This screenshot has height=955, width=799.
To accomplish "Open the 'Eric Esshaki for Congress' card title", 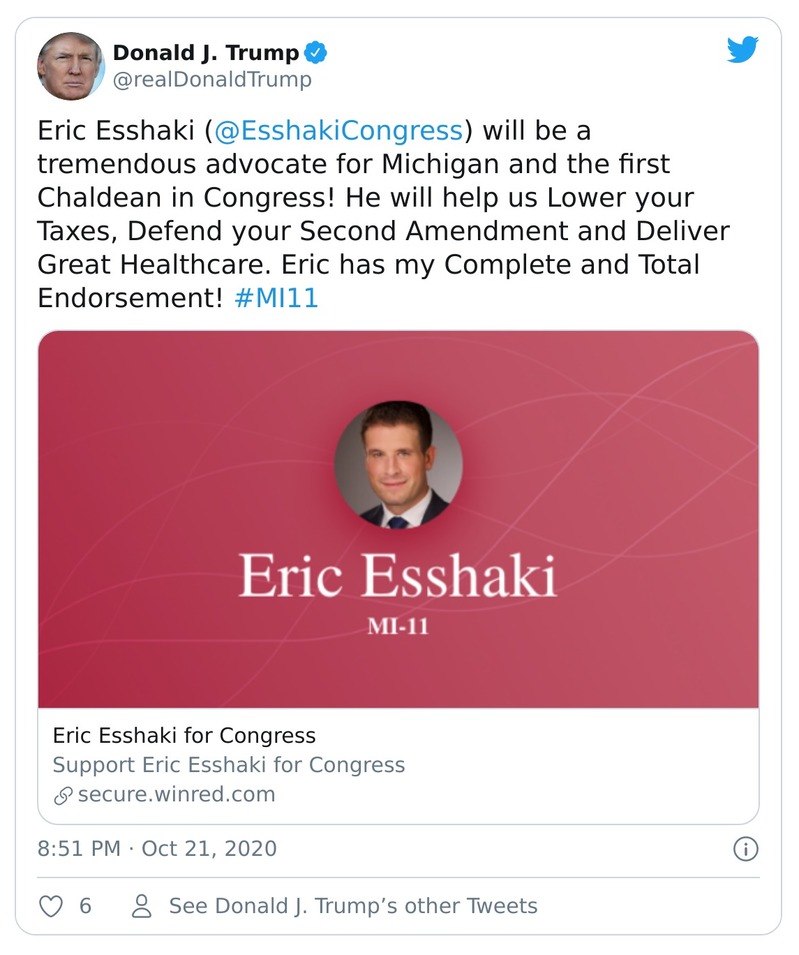I will click(184, 736).
